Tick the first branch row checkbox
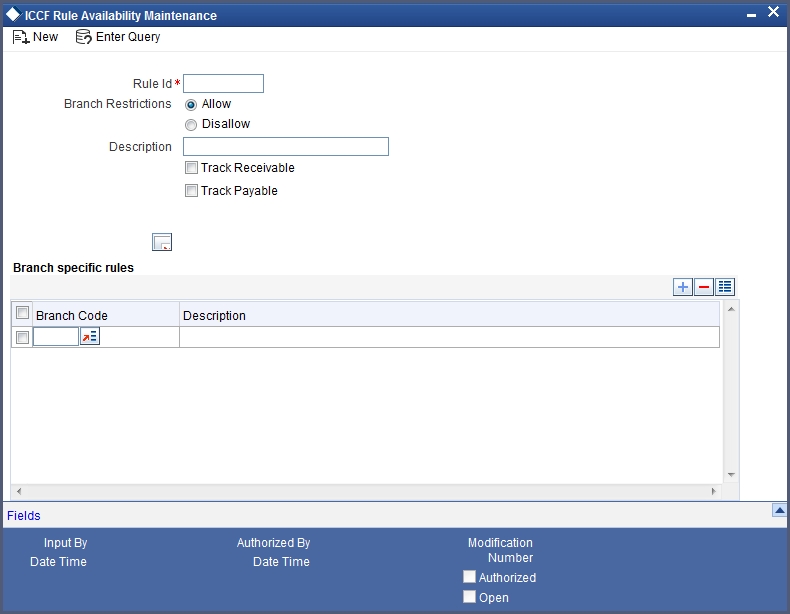Viewport: 790px width, 614px height. [22, 337]
